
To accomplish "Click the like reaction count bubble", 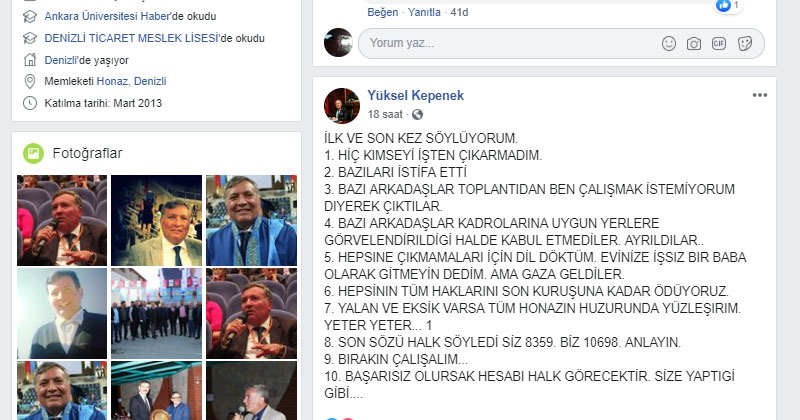I will [x=729, y=6].
